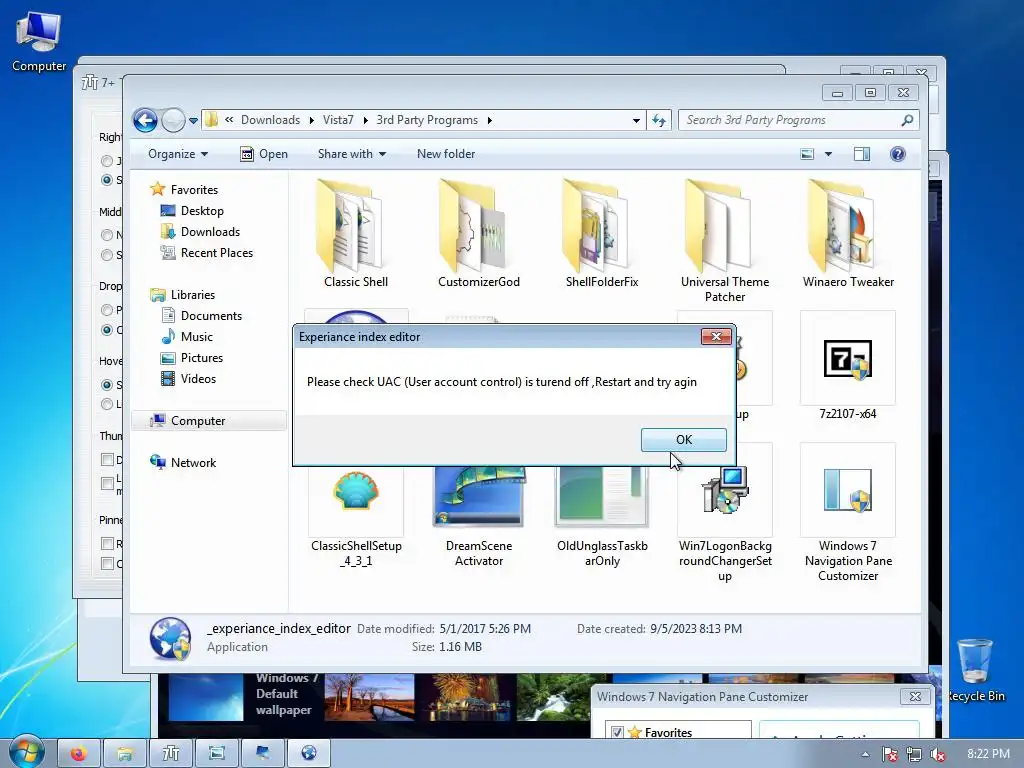
Task: Open the Windows Start orb
Action: point(26,752)
